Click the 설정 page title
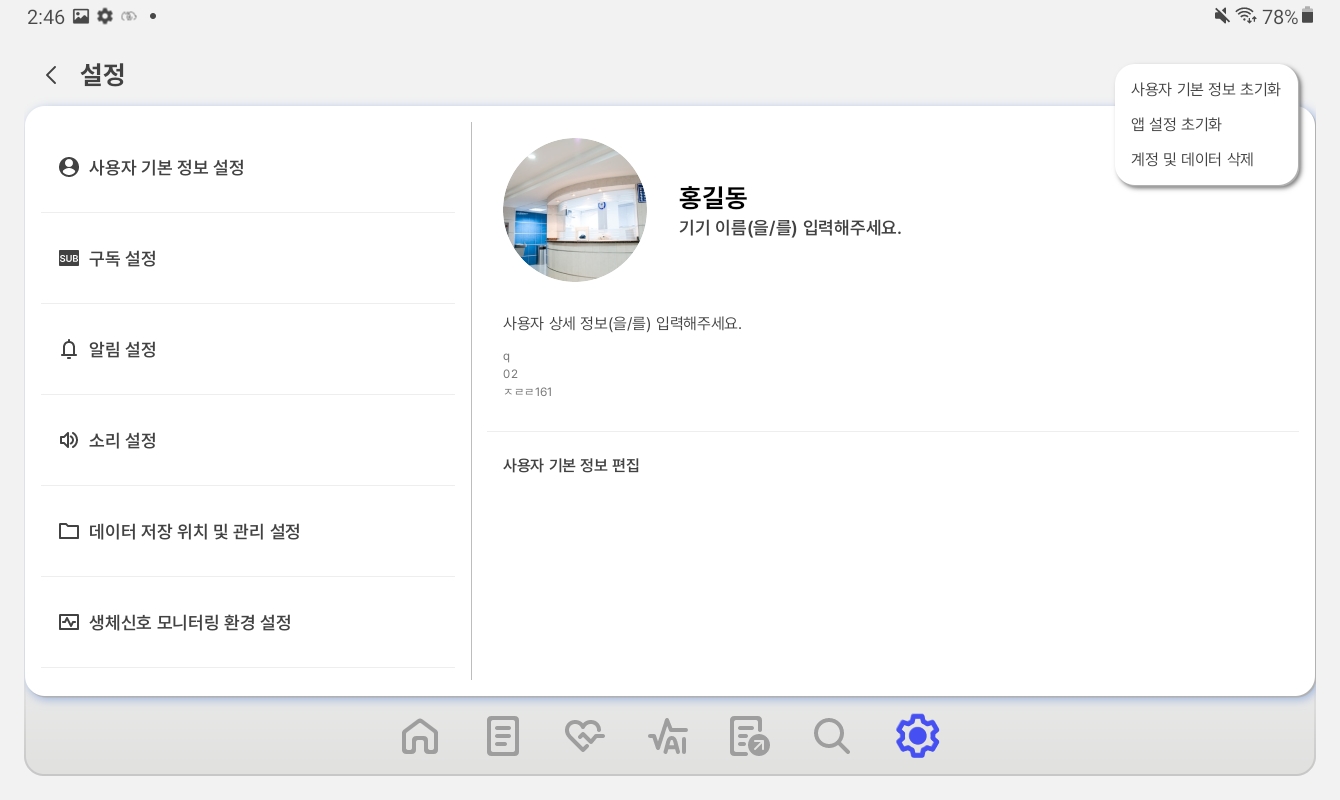Screen dimensions: 1340x800 (103, 75)
